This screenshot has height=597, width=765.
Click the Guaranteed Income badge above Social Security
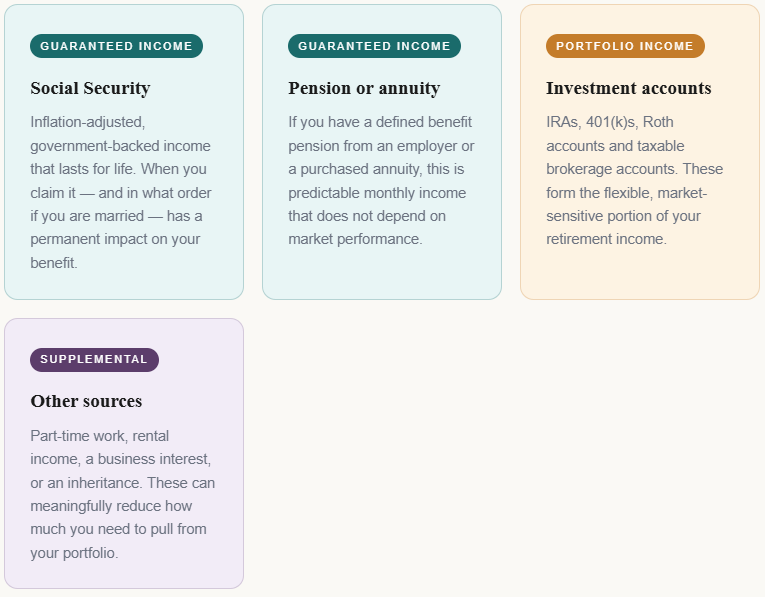116,46
